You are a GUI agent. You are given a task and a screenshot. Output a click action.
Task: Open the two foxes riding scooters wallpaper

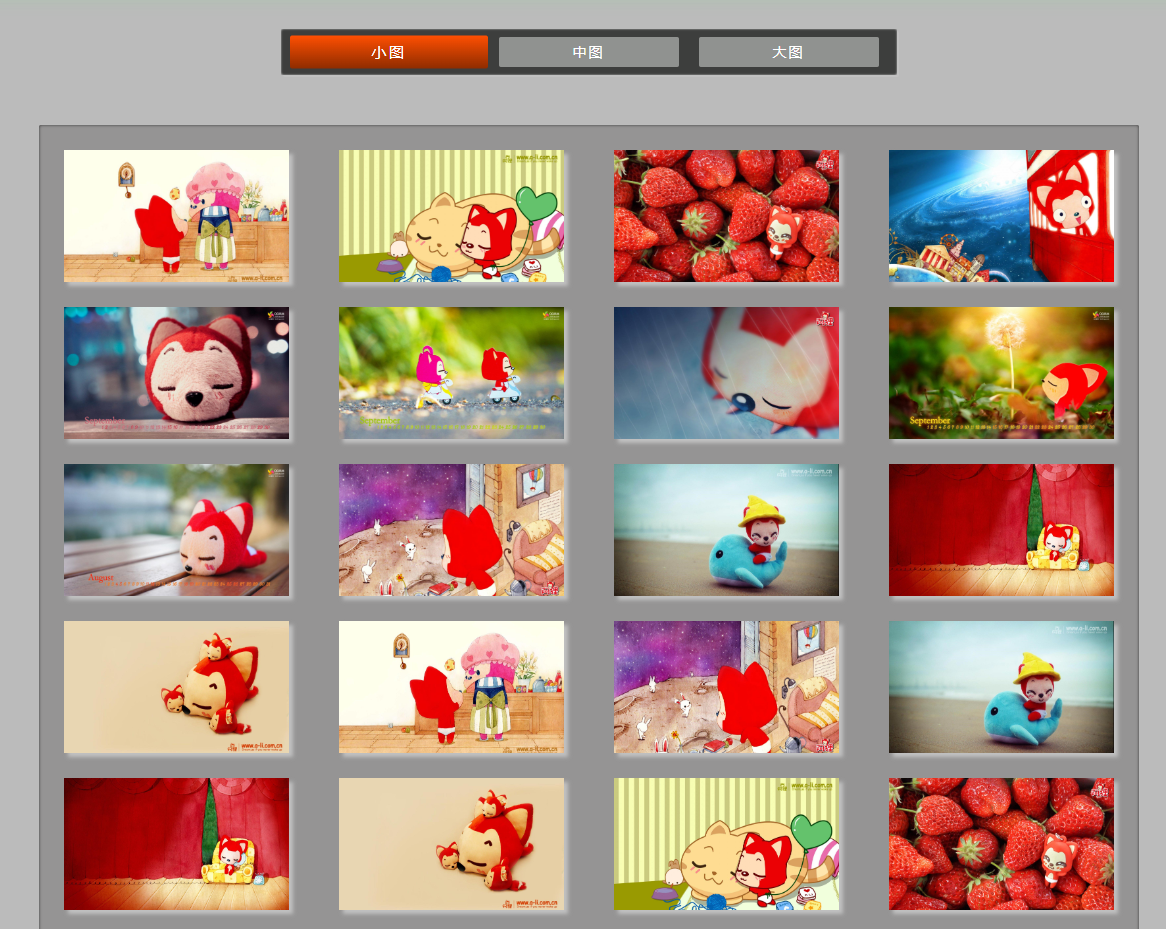point(451,373)
